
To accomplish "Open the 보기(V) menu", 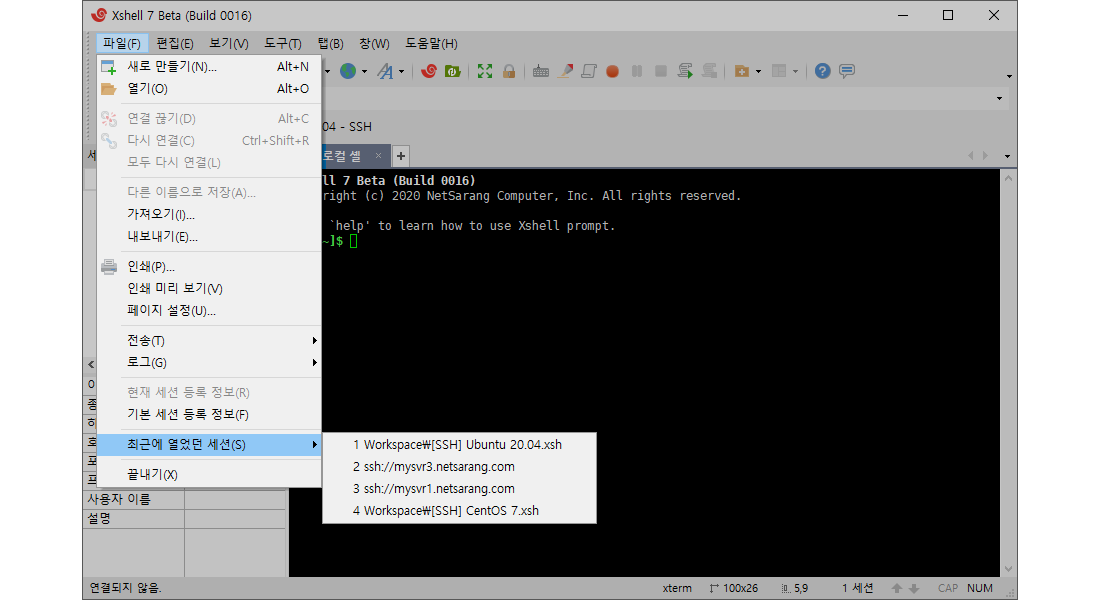I will 229,44.
